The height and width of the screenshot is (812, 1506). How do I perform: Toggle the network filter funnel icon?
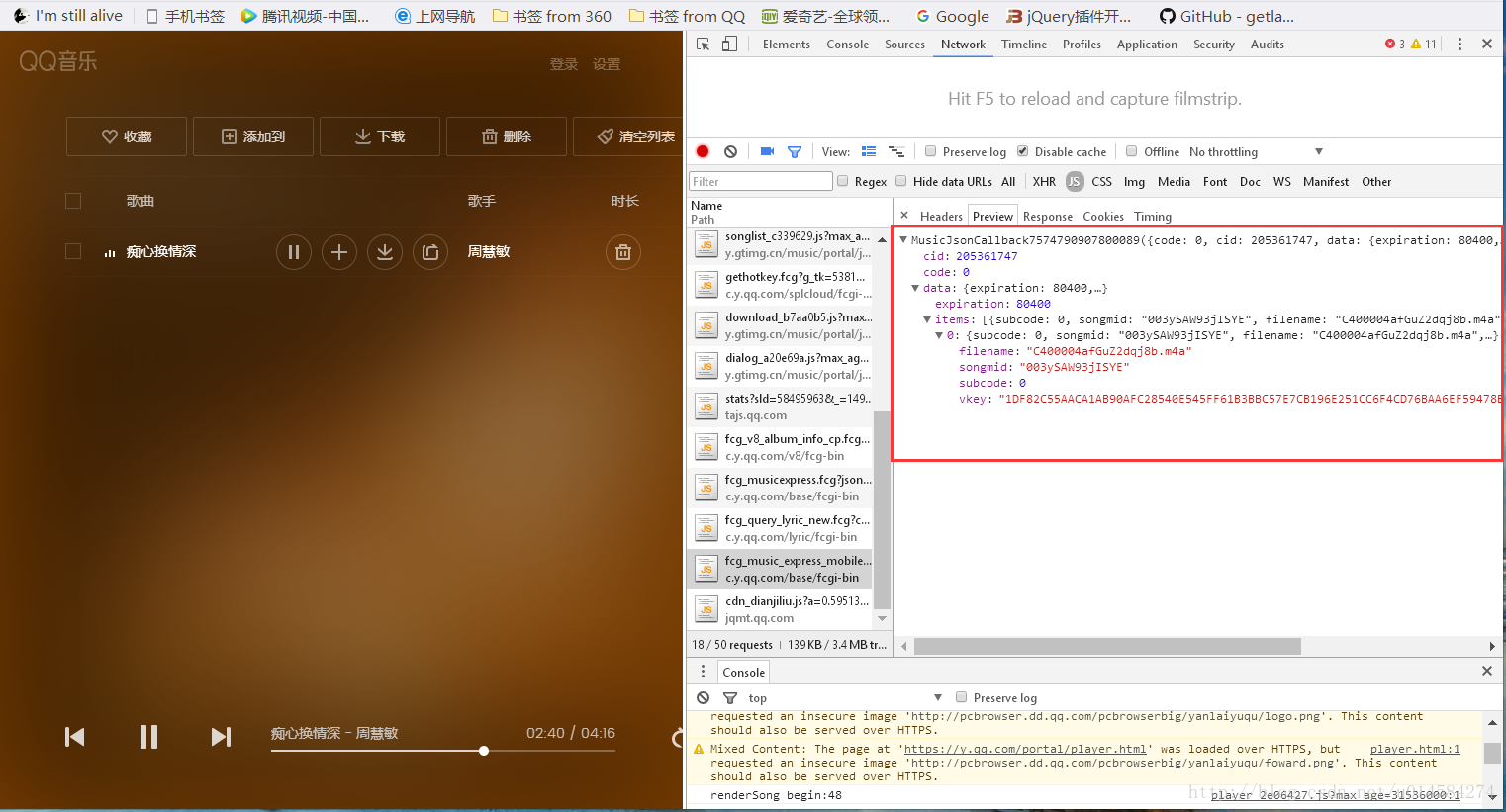click(x=794, y=151)
